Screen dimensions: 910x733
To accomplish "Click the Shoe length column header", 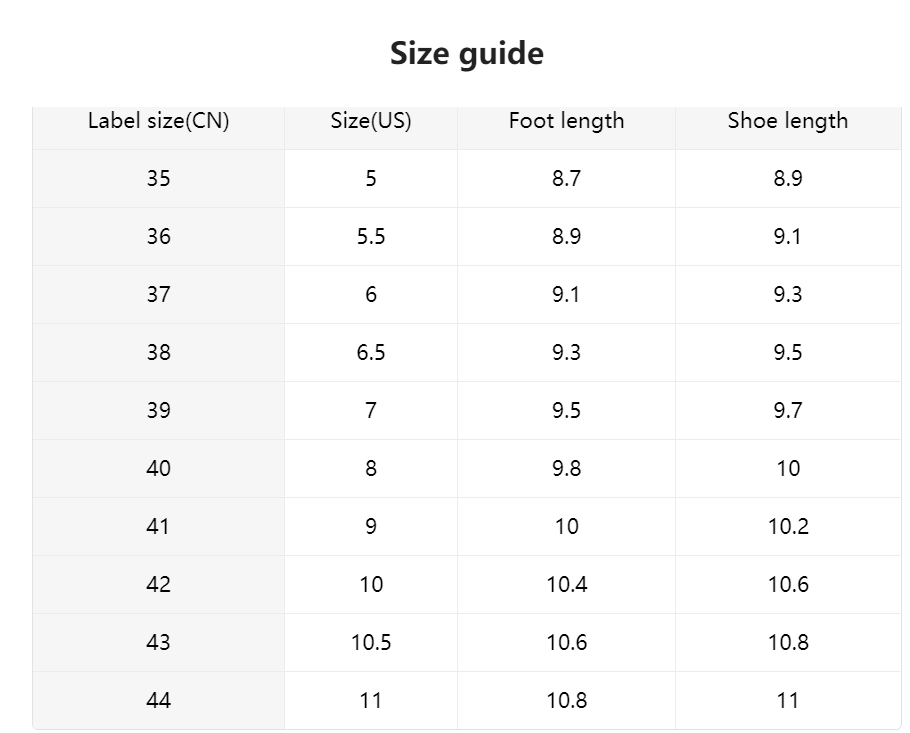I will pos(788,121).
